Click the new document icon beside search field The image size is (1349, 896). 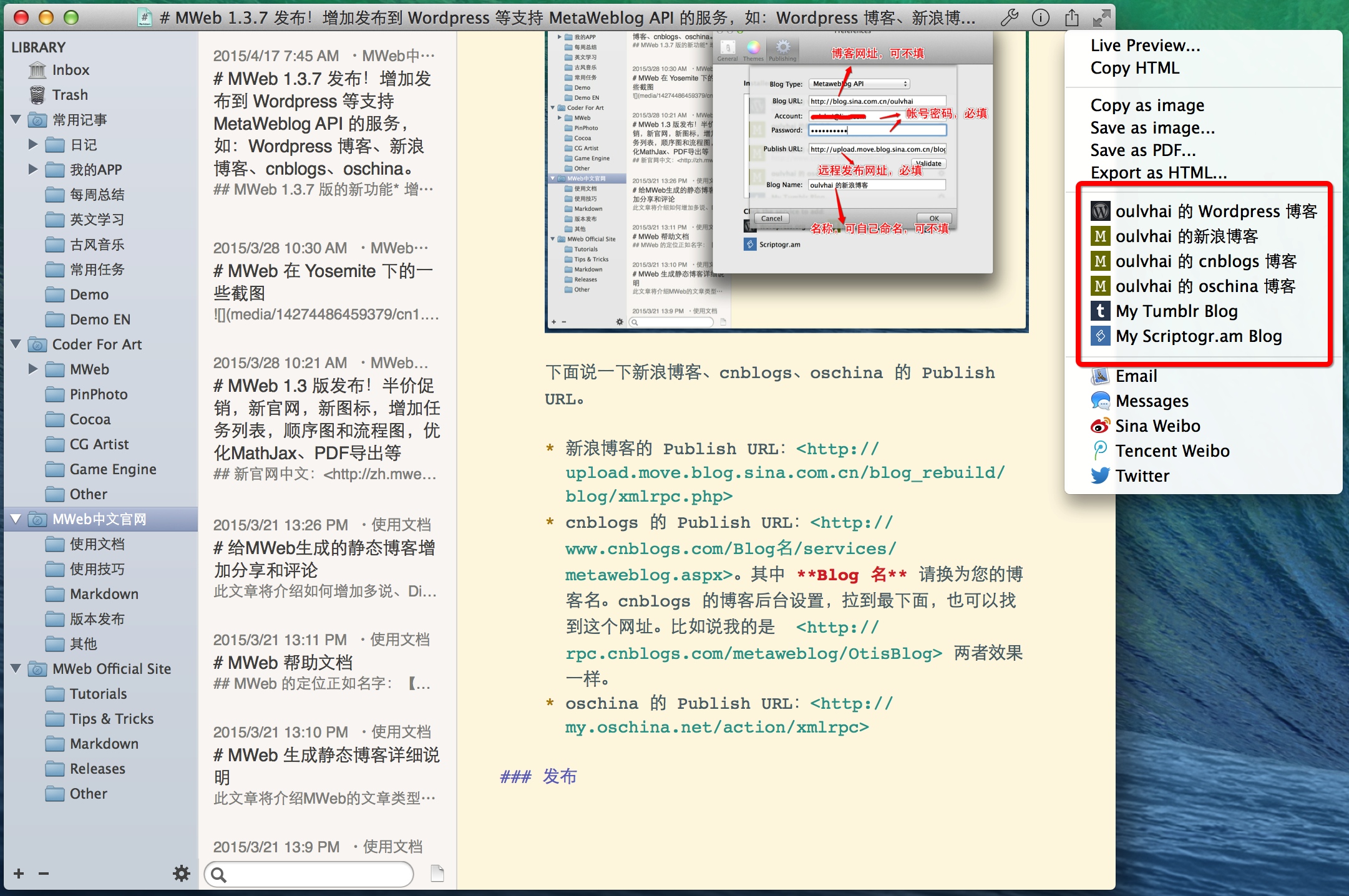coord(437,874)
